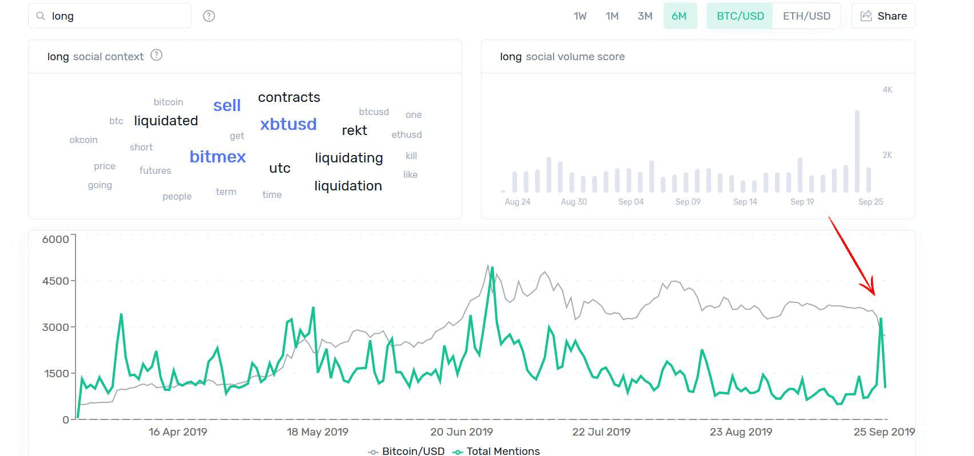Click the "contracts" word in cloud
The height and width of the screenshot is (456, 974).
(289, 97)
